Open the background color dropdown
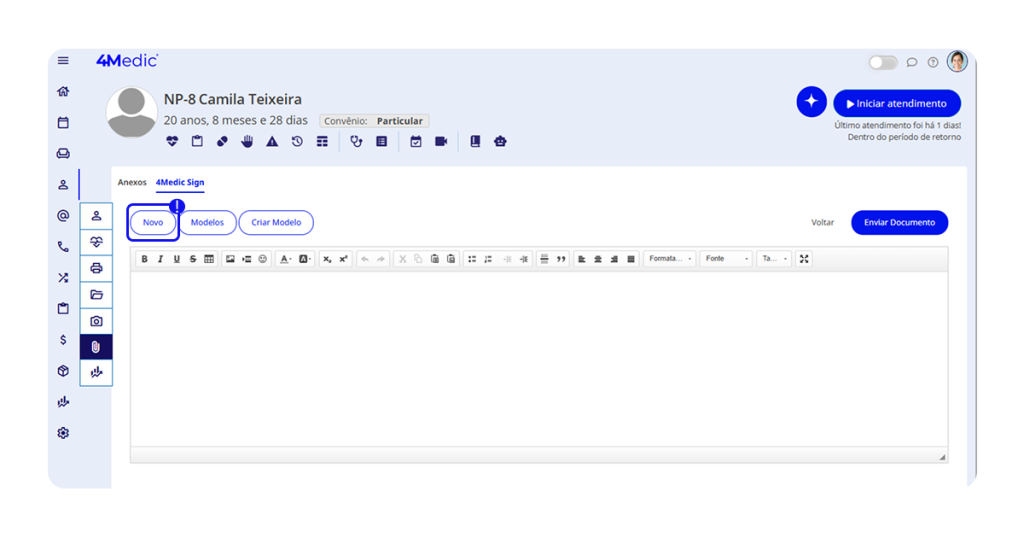Screen dimensions: 1024x538 coord(305,259)
